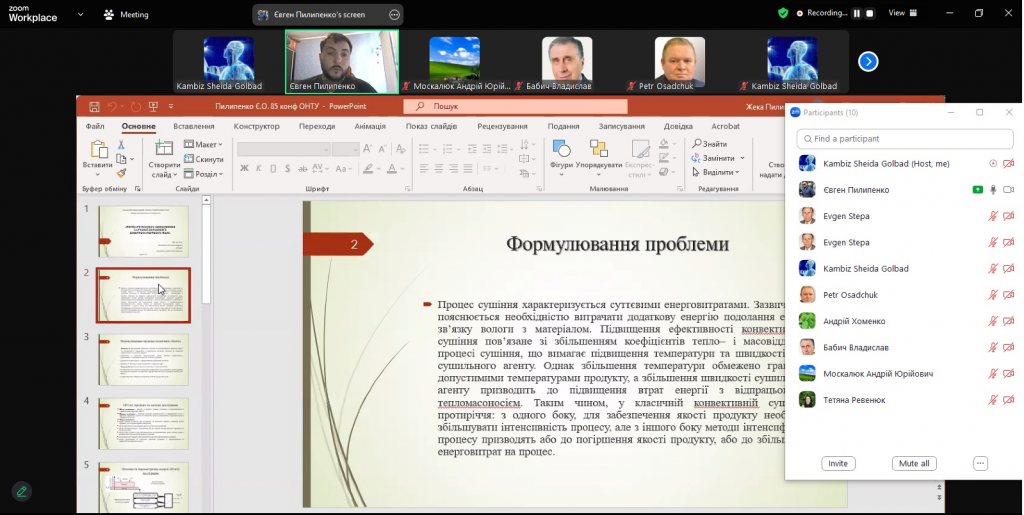This screenshot has height=515, width=1024.
Task: Pause the recording
Action: (856, 13)
